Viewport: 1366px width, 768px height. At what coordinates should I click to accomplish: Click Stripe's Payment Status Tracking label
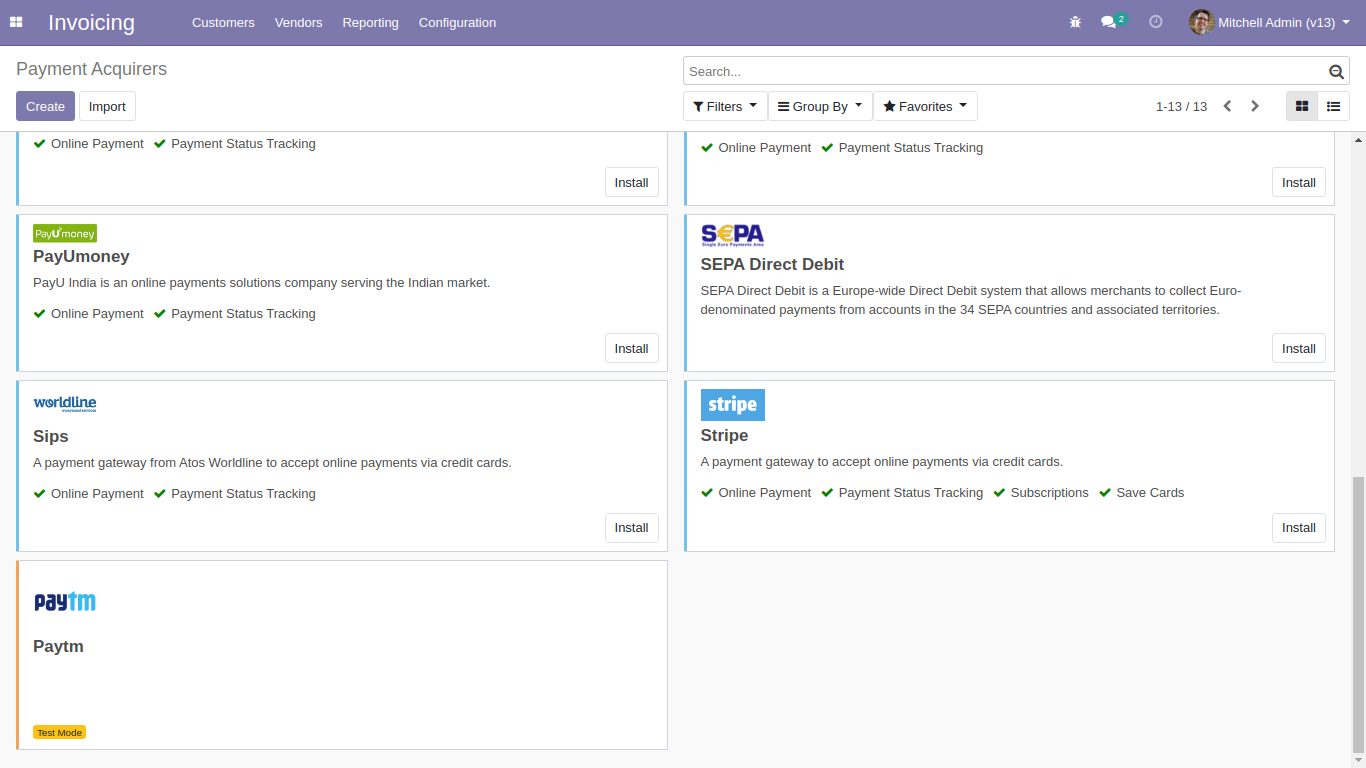(910, 492)
